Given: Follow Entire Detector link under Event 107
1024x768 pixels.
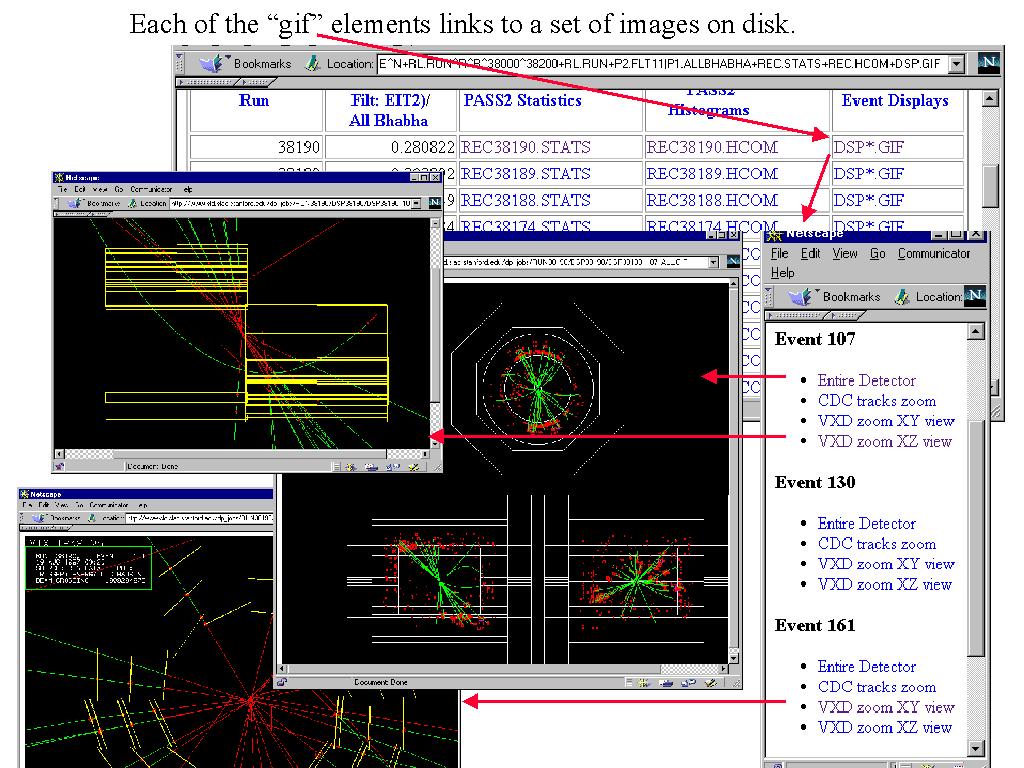Looking at the screenshot, I should point(866,380).
